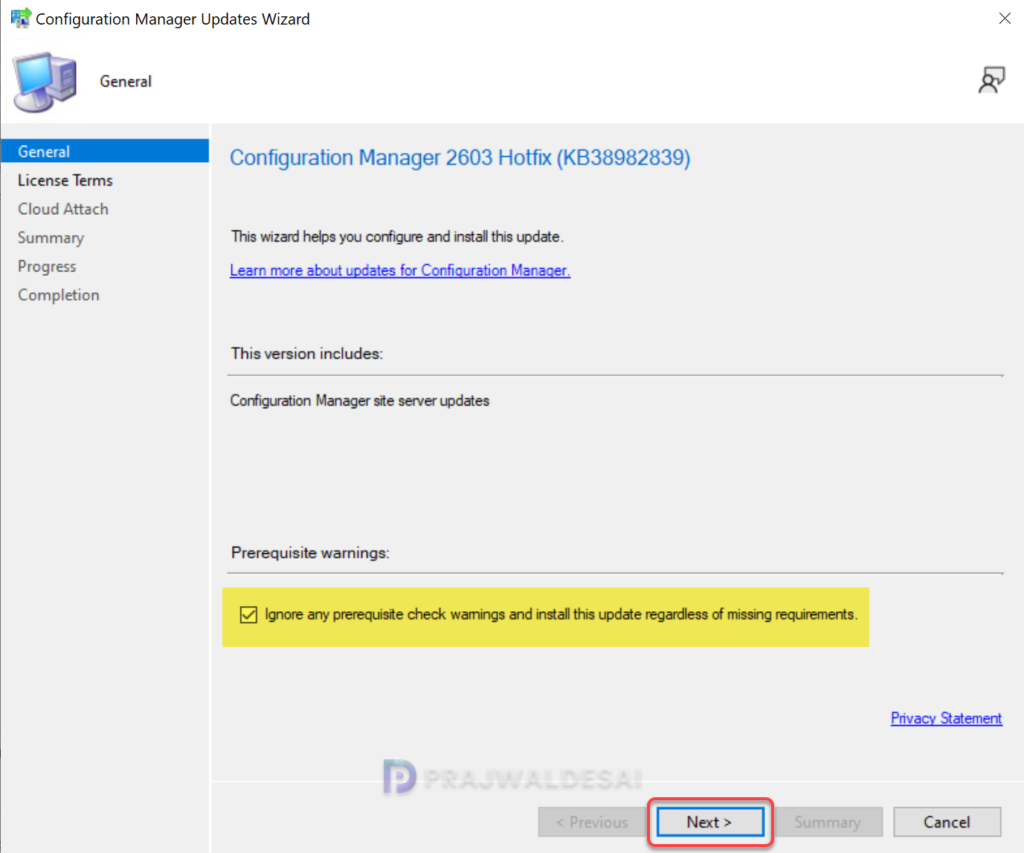The image size is (1024, 853).
Task: Select the General wizard step
Action: (105, 152)
